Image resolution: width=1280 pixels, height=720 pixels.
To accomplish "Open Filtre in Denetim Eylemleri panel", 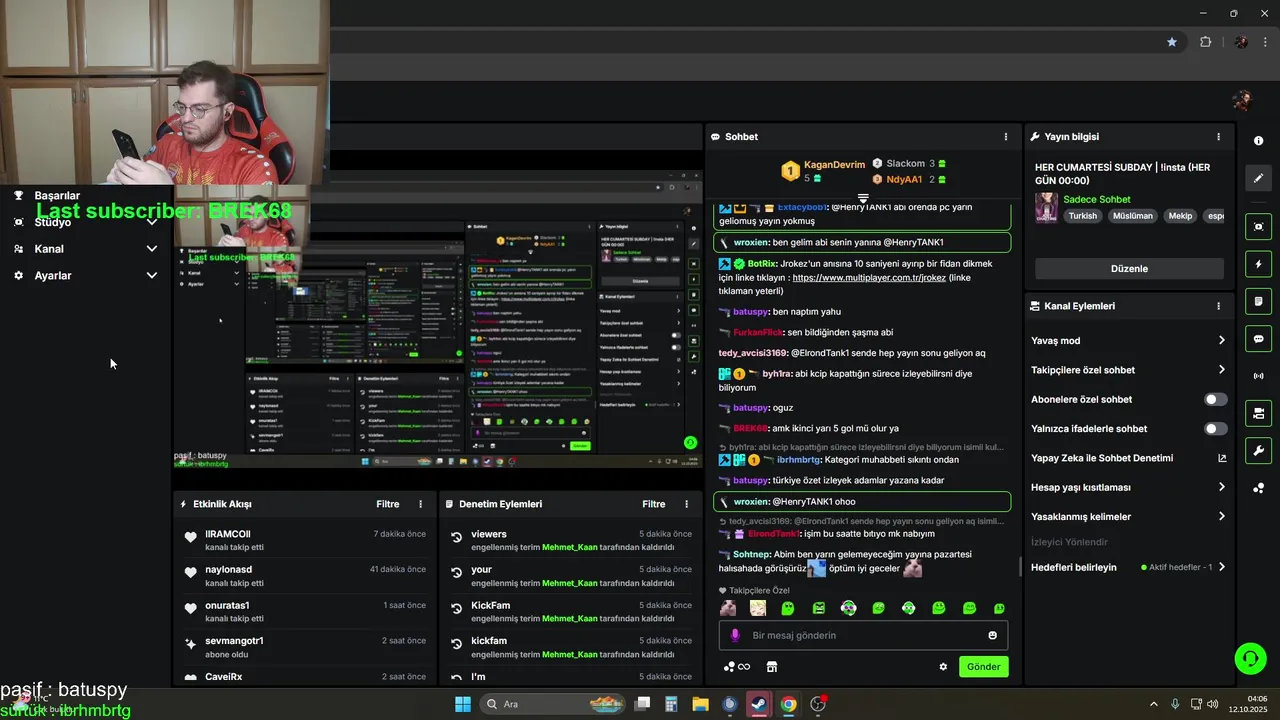I will 653,504.
